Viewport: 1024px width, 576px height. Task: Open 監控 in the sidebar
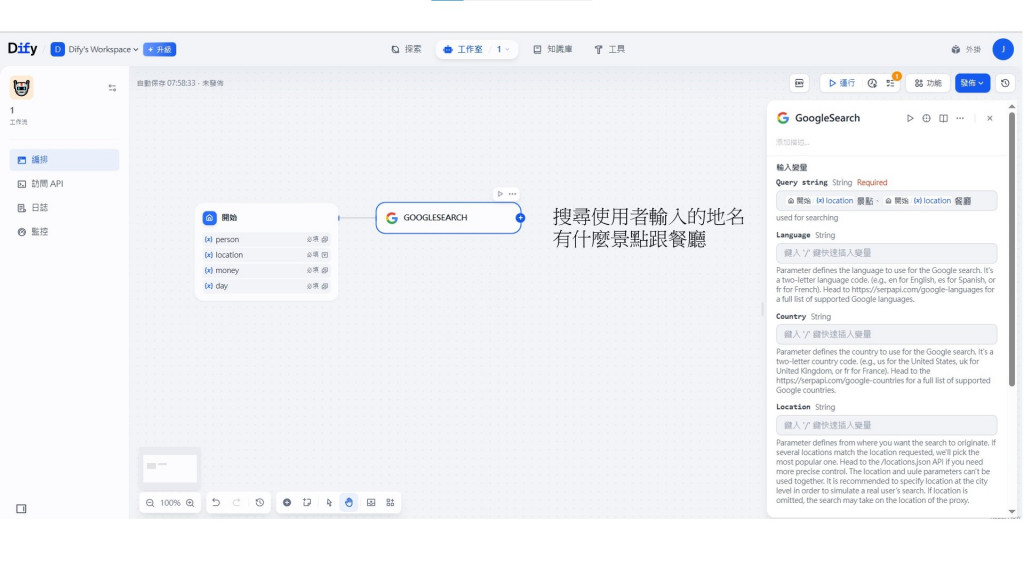click(64, 232)
